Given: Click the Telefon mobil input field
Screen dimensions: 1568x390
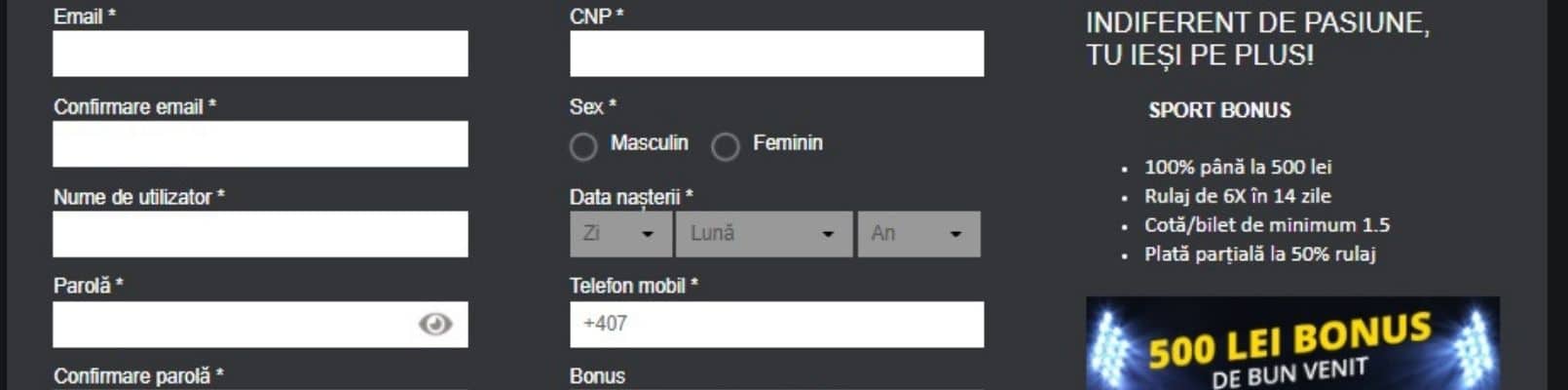Looking at the screenshot, I should 776,324.
